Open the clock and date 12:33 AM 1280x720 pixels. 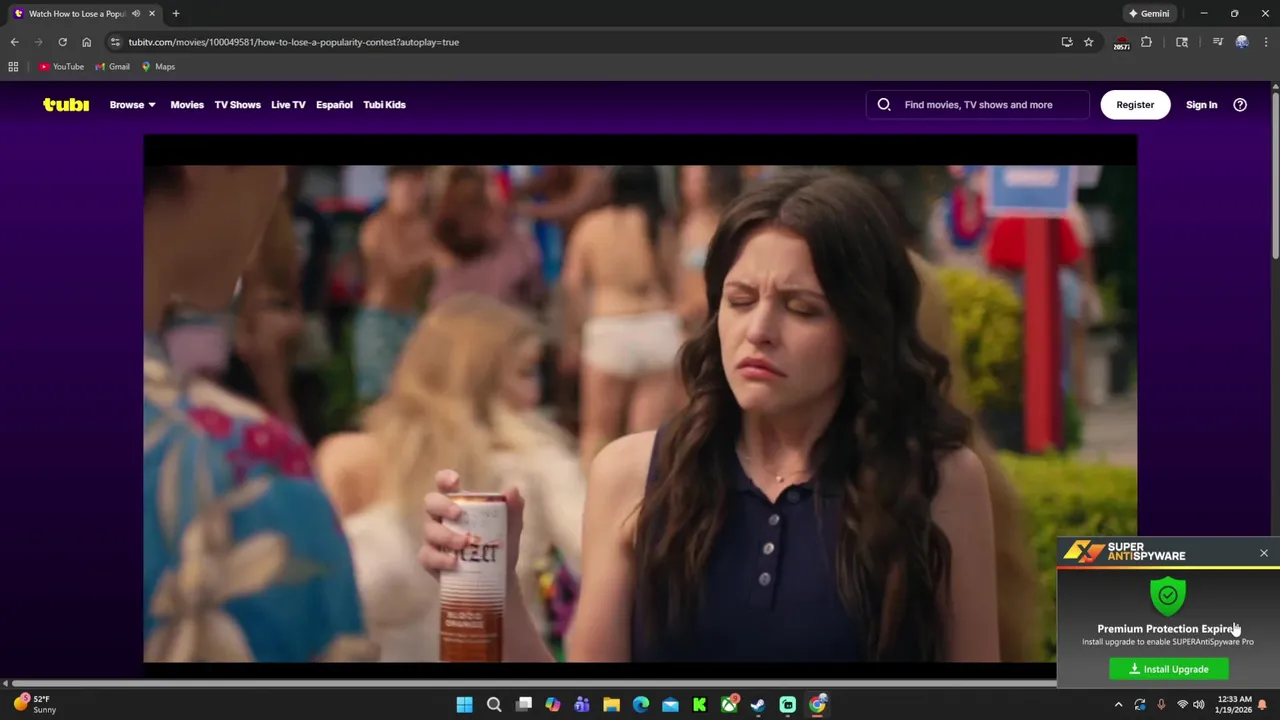point(1234,704)
